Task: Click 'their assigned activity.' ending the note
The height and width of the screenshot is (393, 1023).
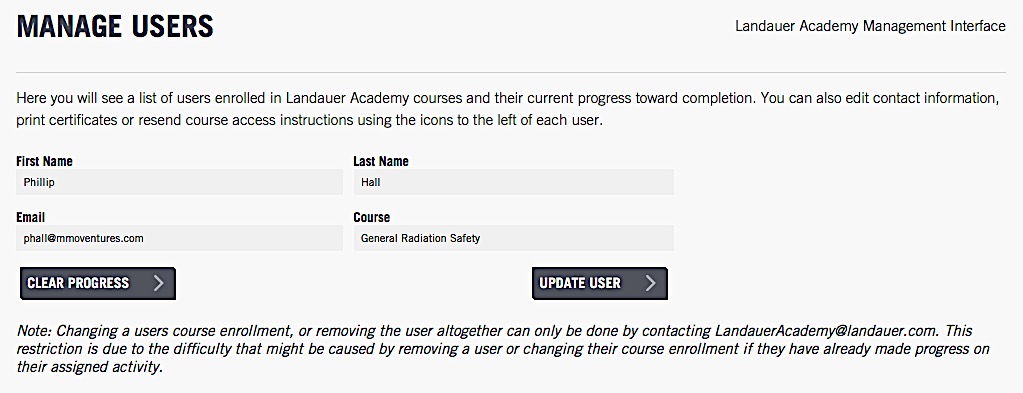Action: coord(89,367)
